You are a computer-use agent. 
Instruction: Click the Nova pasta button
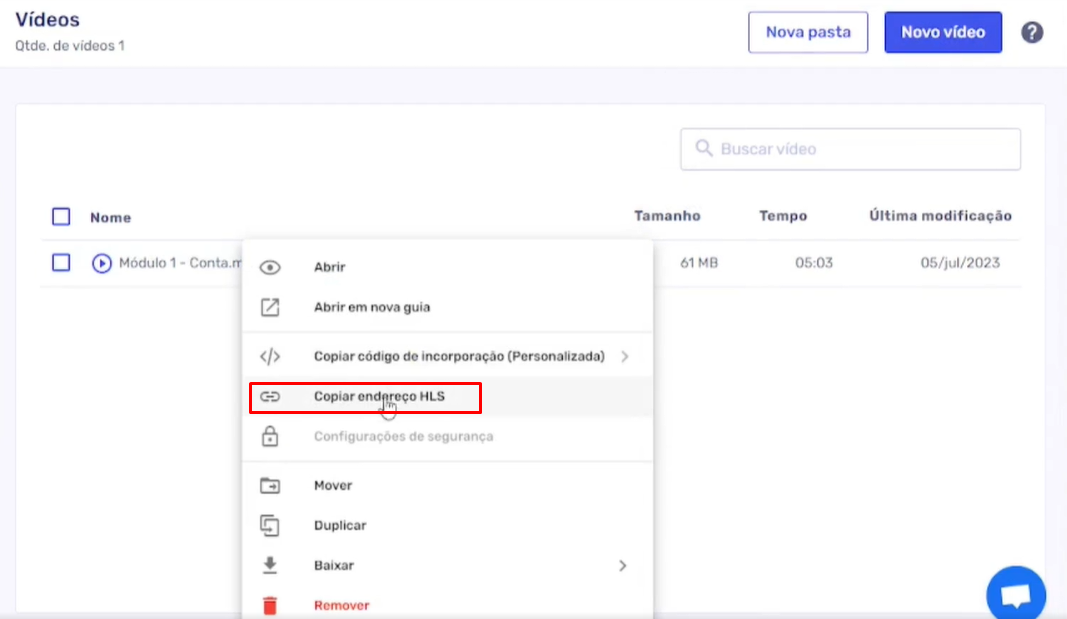[808, 32]
